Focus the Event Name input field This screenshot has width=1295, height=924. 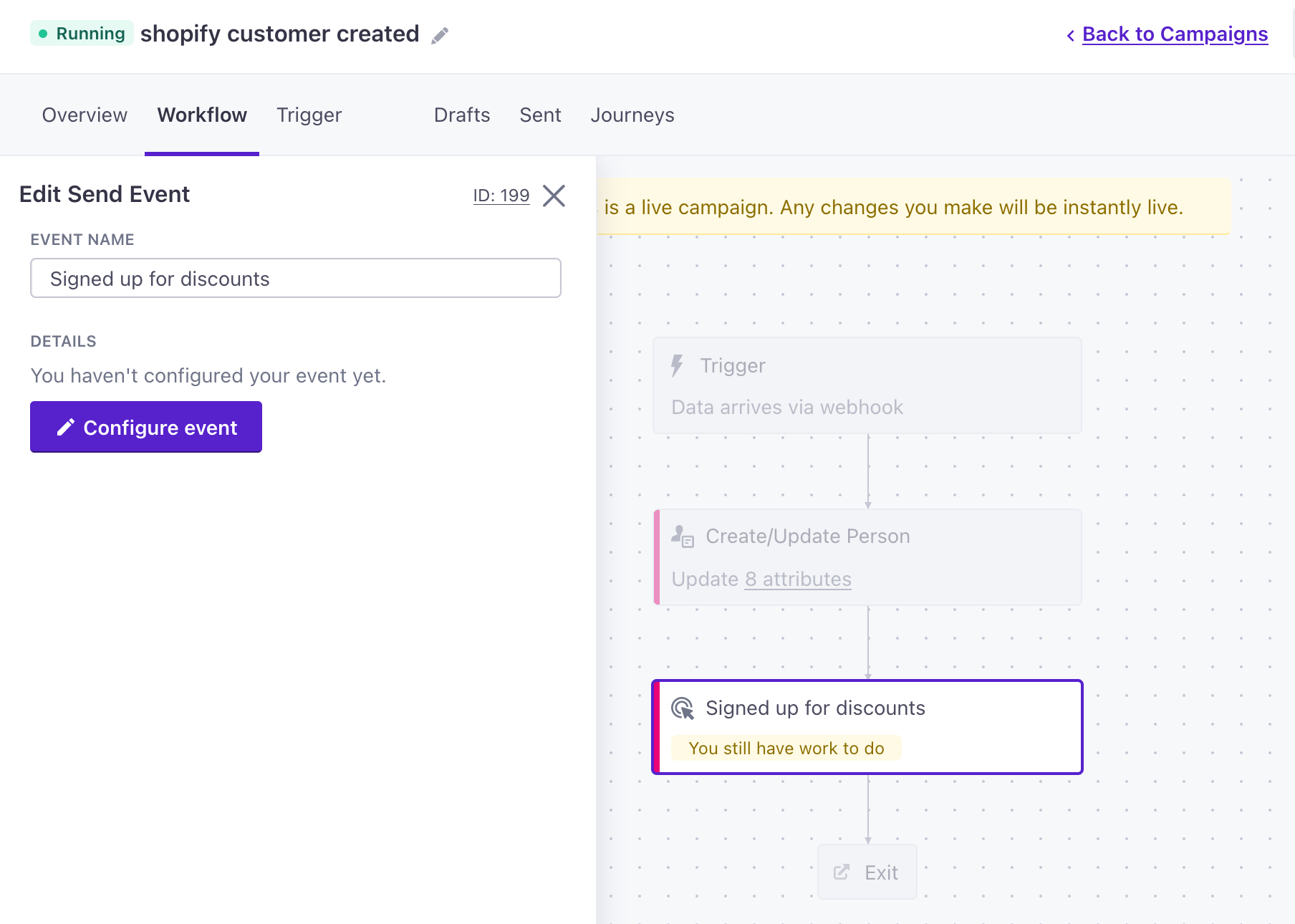[x=295, y=279]
